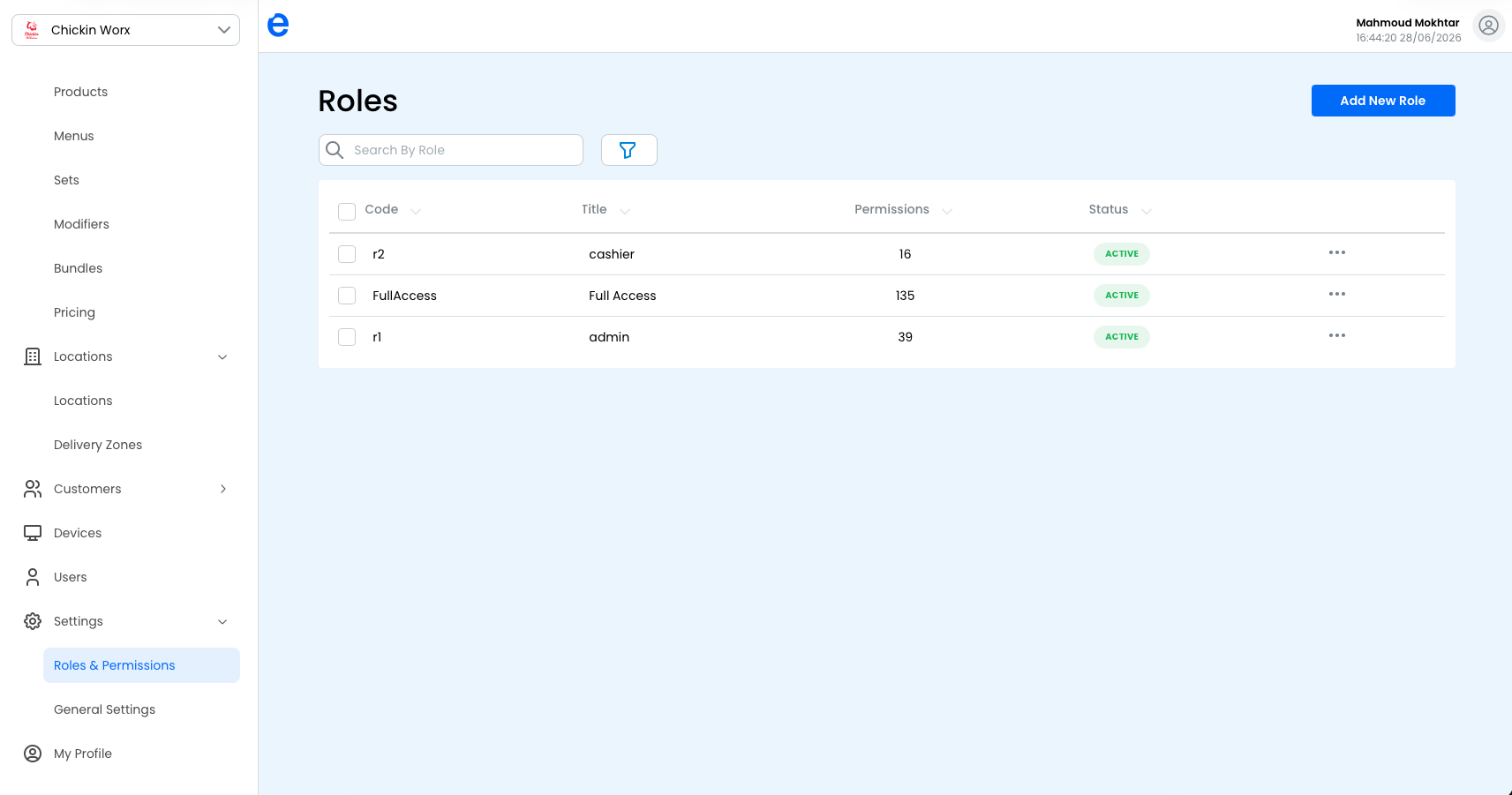Click the Devices monitor icon
This screenshot has height=795, width=1512.
[33, 533]
